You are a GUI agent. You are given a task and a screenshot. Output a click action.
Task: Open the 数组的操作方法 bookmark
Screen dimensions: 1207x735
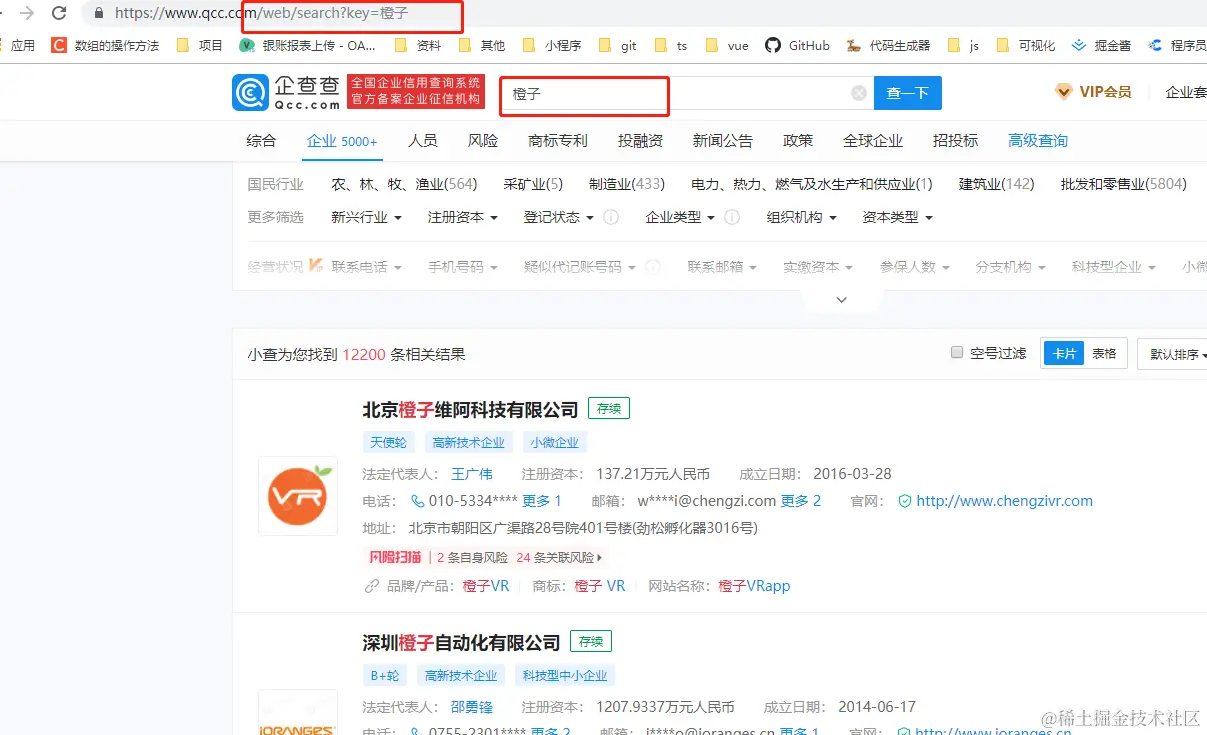coord(105,45)
